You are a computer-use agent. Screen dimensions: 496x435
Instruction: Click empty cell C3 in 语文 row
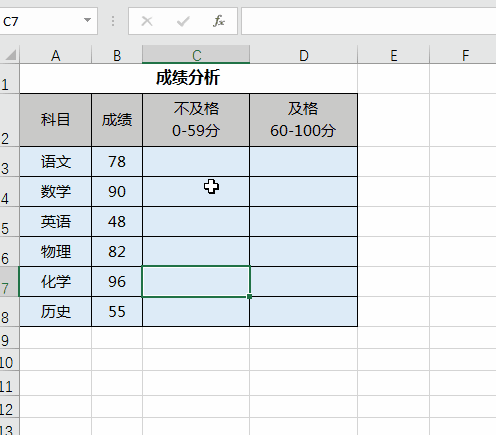tap(196, 162)
